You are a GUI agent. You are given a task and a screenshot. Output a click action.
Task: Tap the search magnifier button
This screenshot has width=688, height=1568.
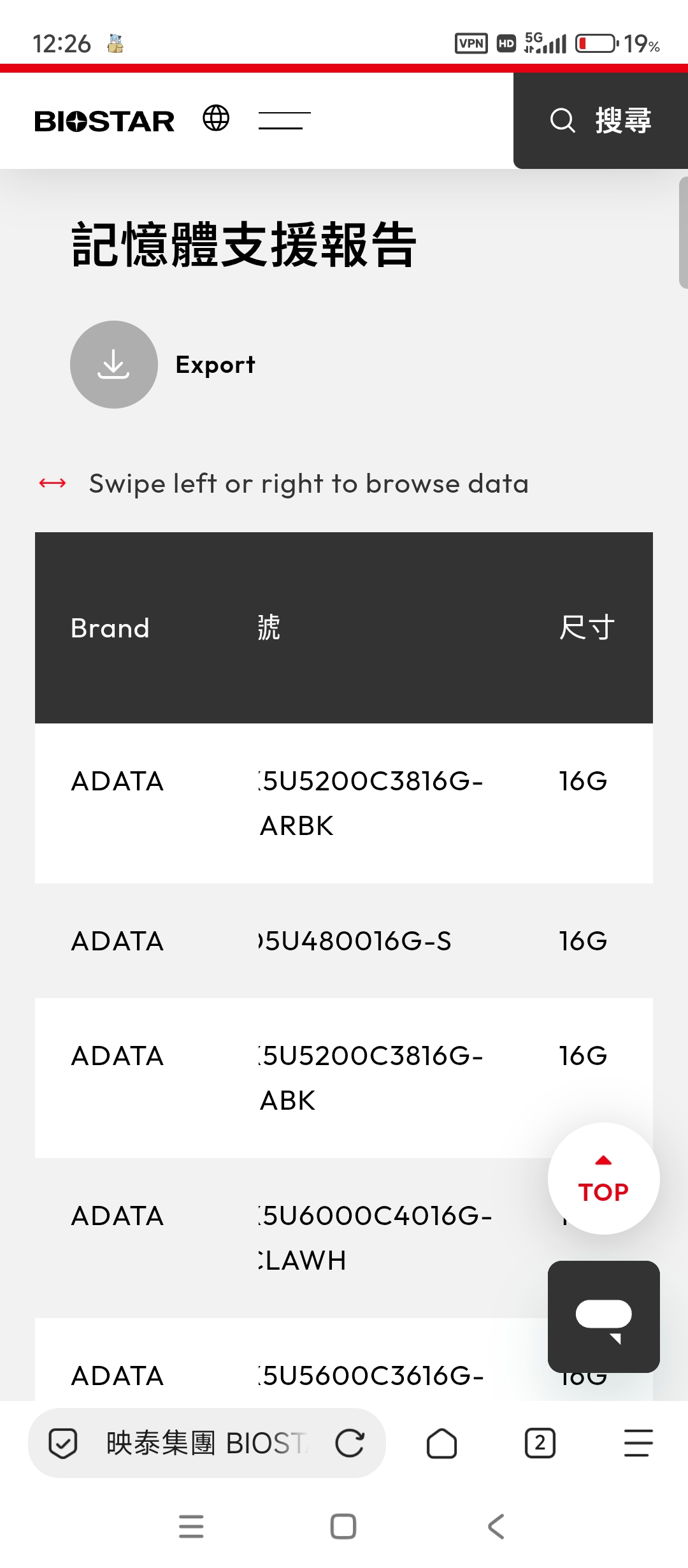(x=563, y=120)
